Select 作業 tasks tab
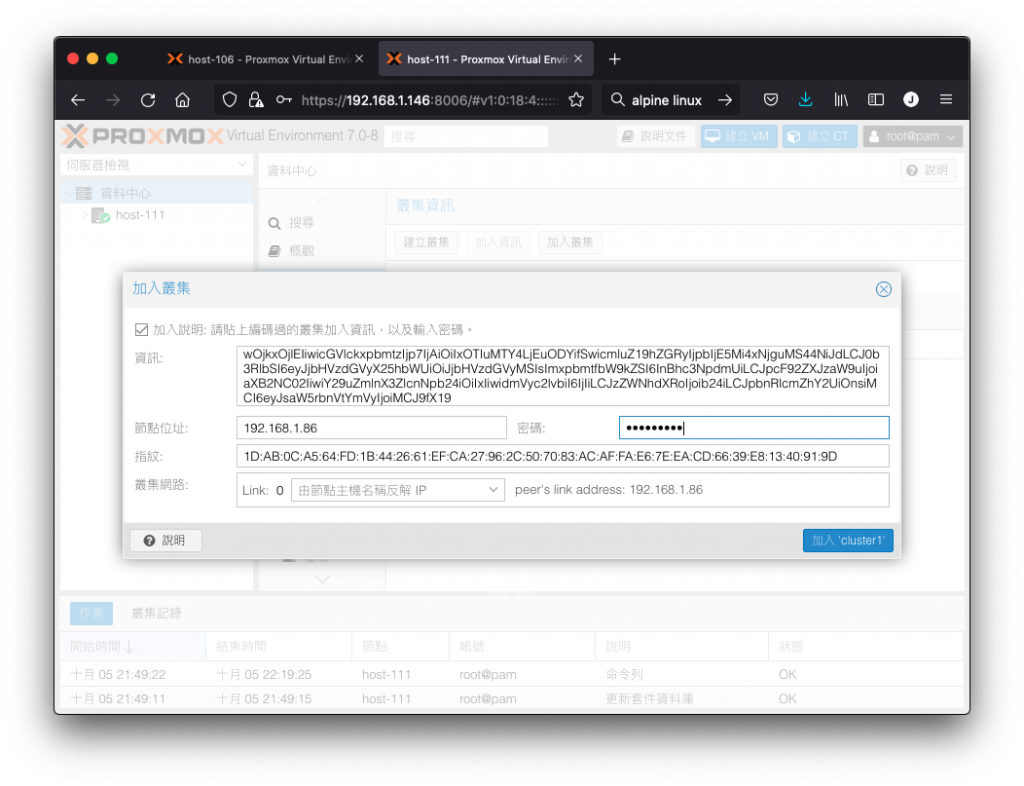This screenshot has height=786, width=1024. (91, 613)
